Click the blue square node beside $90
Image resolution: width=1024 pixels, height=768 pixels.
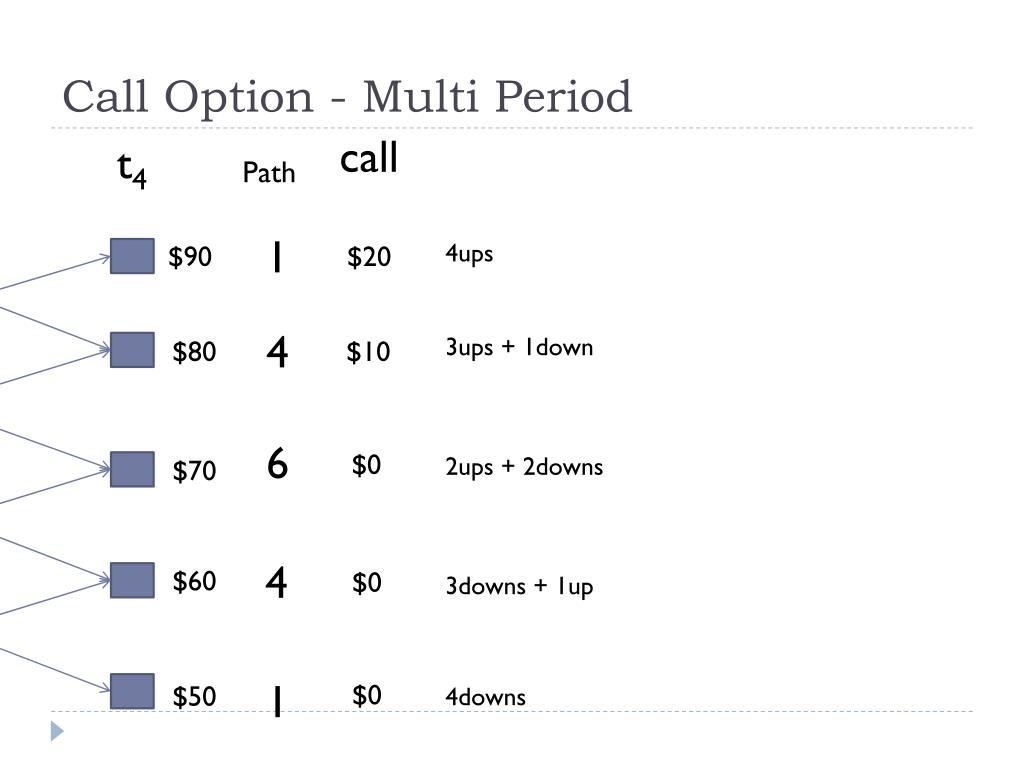coord(133,256)
